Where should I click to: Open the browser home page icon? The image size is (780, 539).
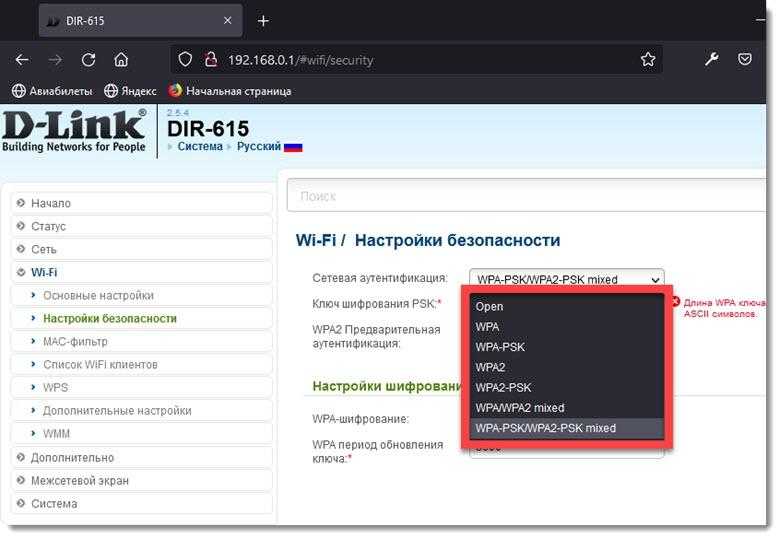pyautogui.click(x=121, y=60)
